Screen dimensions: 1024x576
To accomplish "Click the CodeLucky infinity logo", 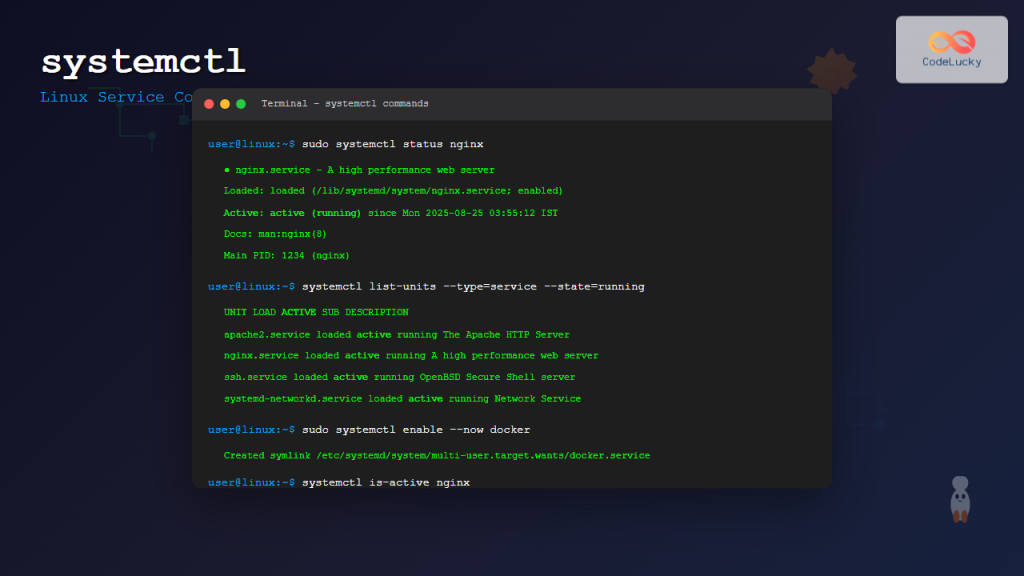I will point(951,42).
